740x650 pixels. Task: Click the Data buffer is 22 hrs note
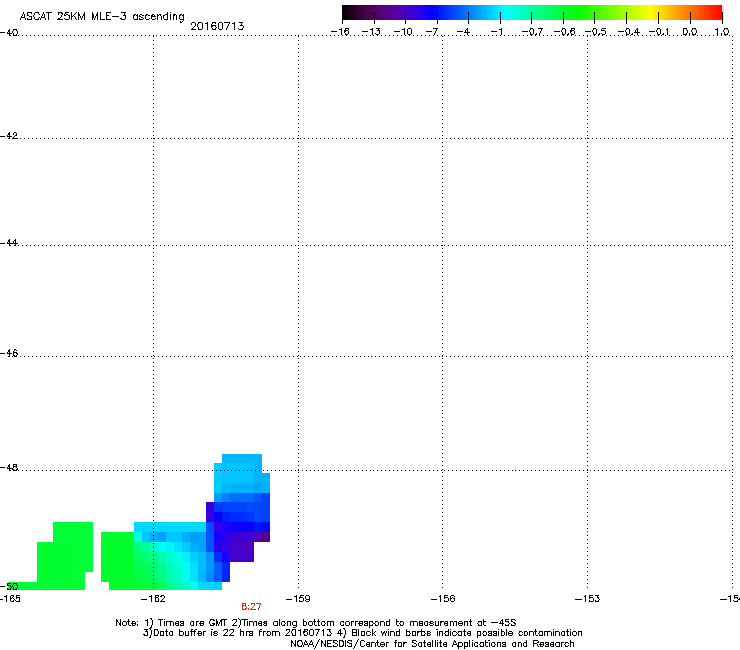pyautogui.click(x=362, y=633)
